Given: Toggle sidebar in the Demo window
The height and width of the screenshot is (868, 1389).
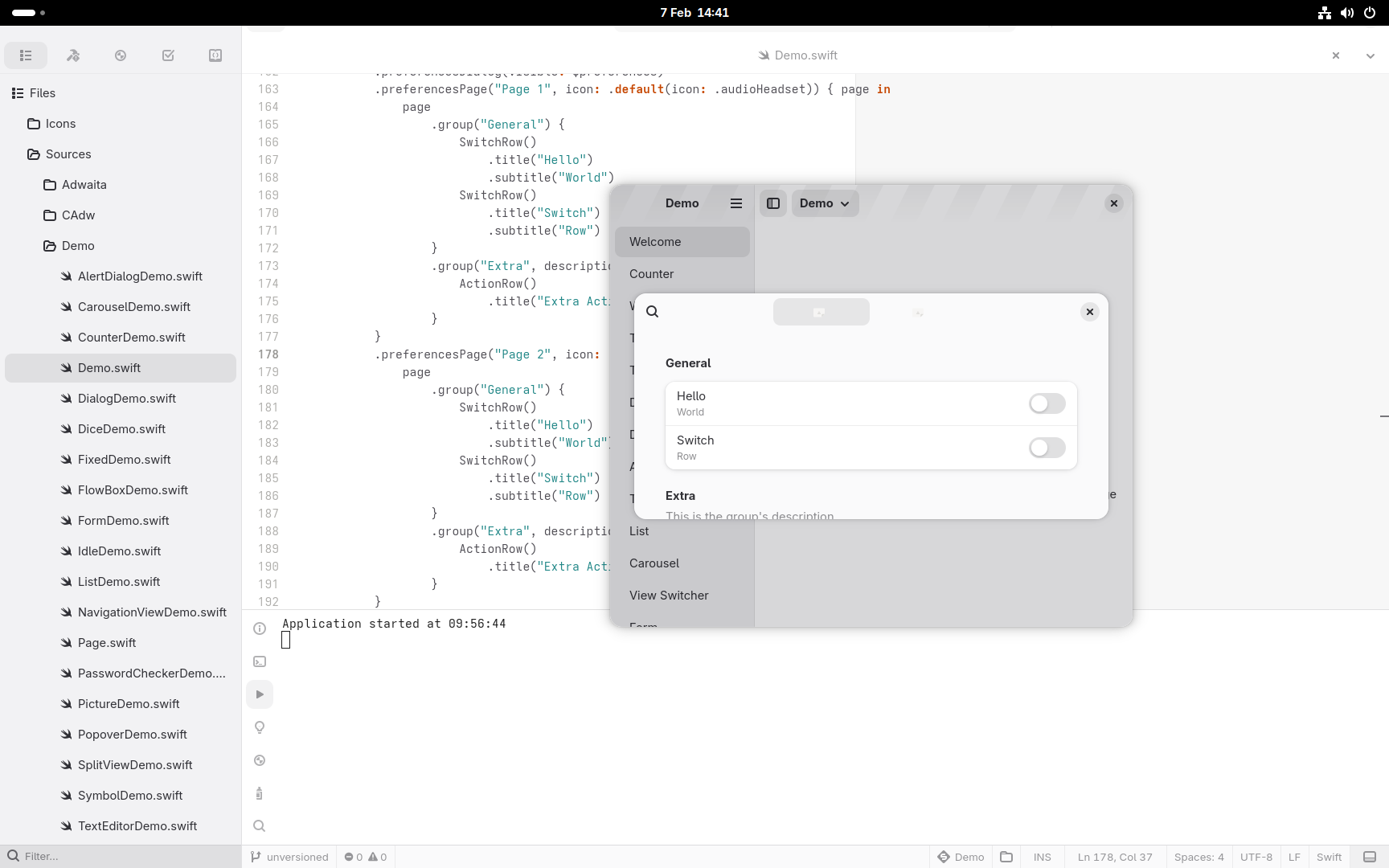Looking at the screenshot, I should coord(773,203).
